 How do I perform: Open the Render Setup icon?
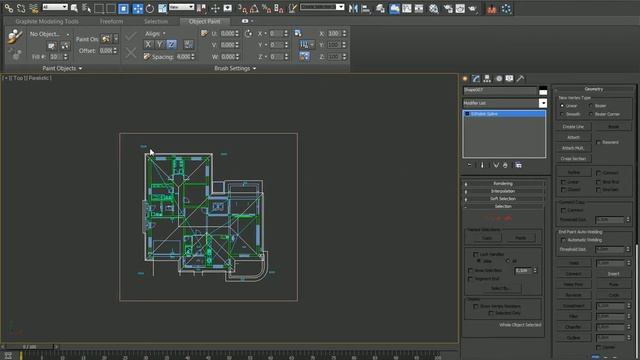click(x=448, y=8)
